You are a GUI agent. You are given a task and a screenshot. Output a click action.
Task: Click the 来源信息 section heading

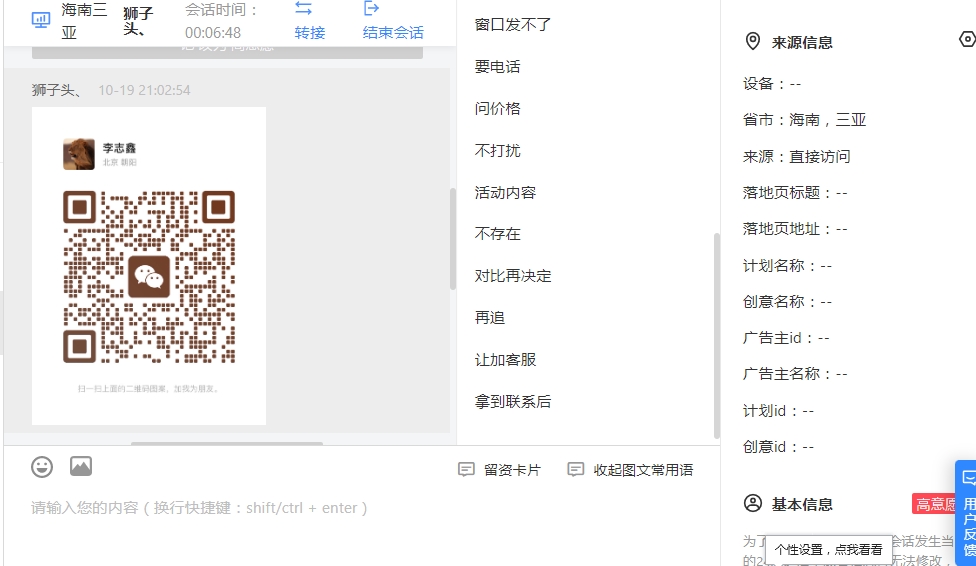click(x=802, y=42)
